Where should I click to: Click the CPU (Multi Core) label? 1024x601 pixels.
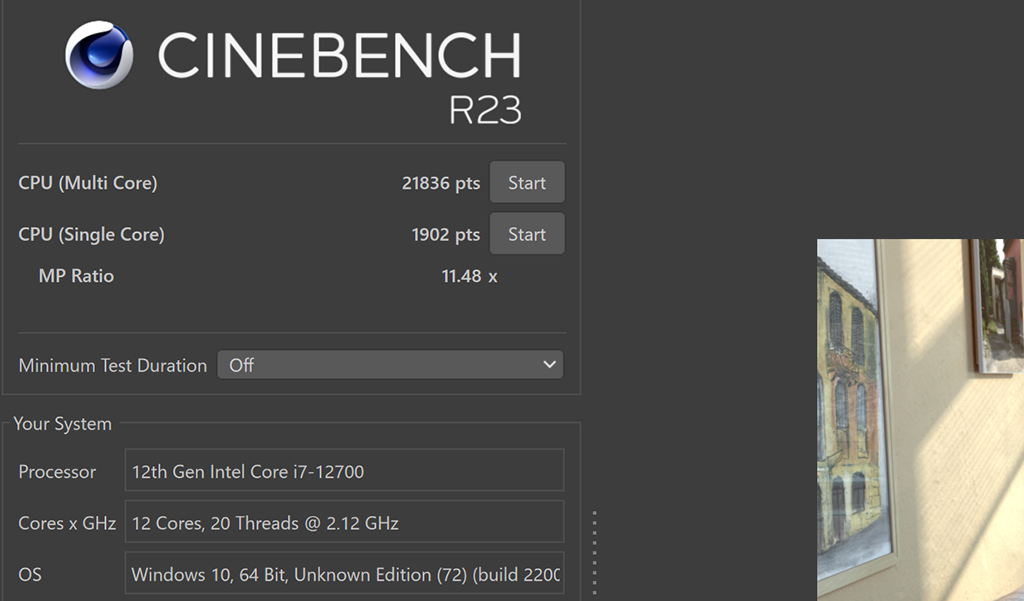88,183
